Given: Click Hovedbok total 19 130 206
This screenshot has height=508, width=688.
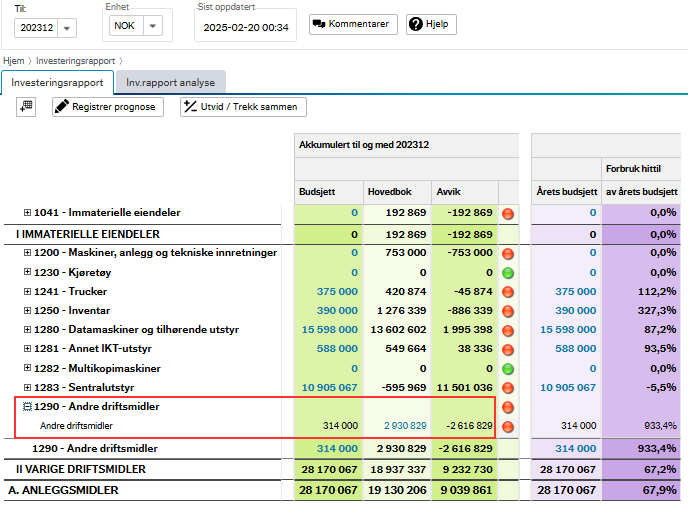Looking at the screenshot, I should (x=397, y=490).
